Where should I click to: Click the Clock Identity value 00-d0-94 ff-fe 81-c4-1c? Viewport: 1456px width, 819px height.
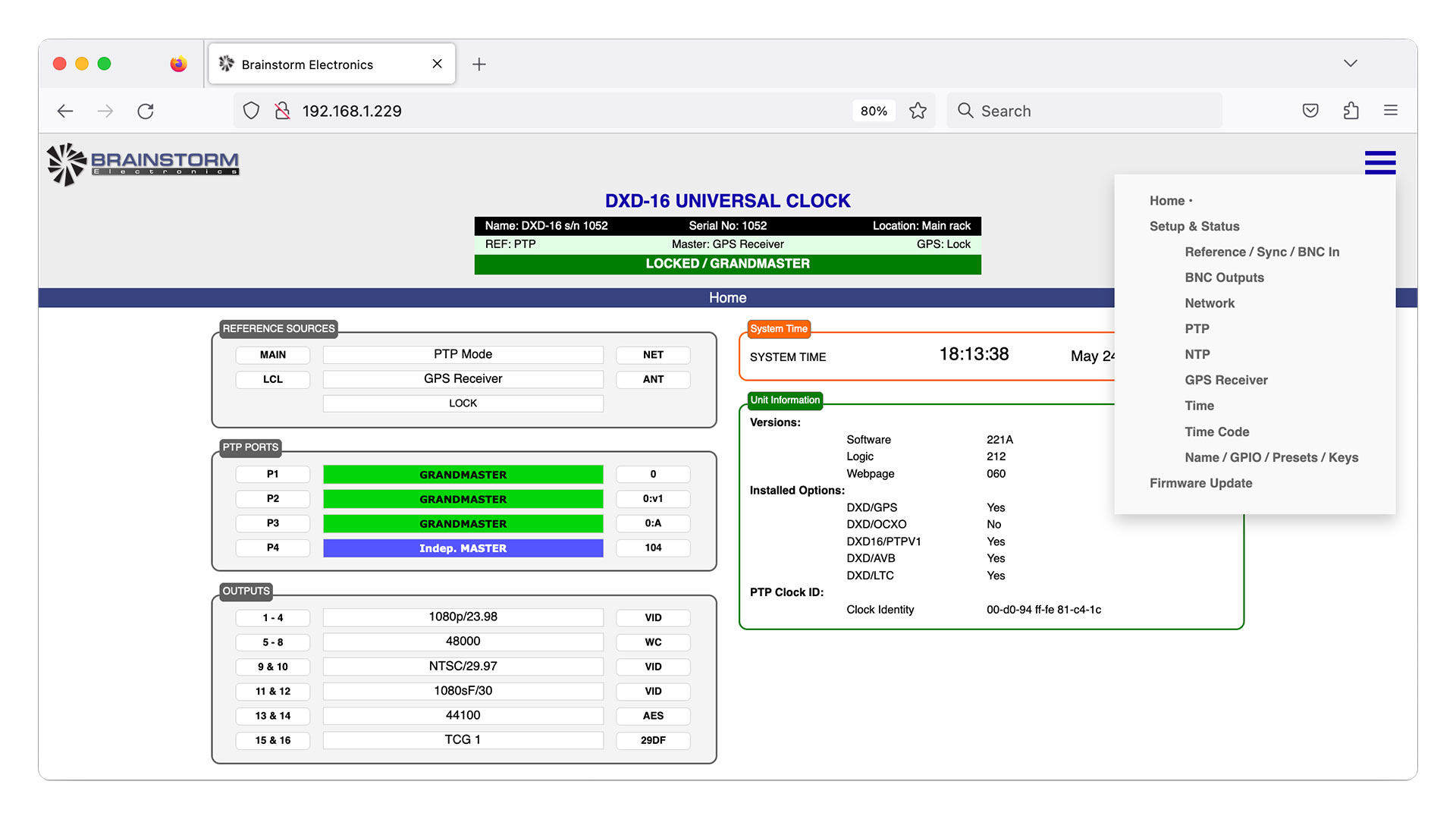[1043, 610]
